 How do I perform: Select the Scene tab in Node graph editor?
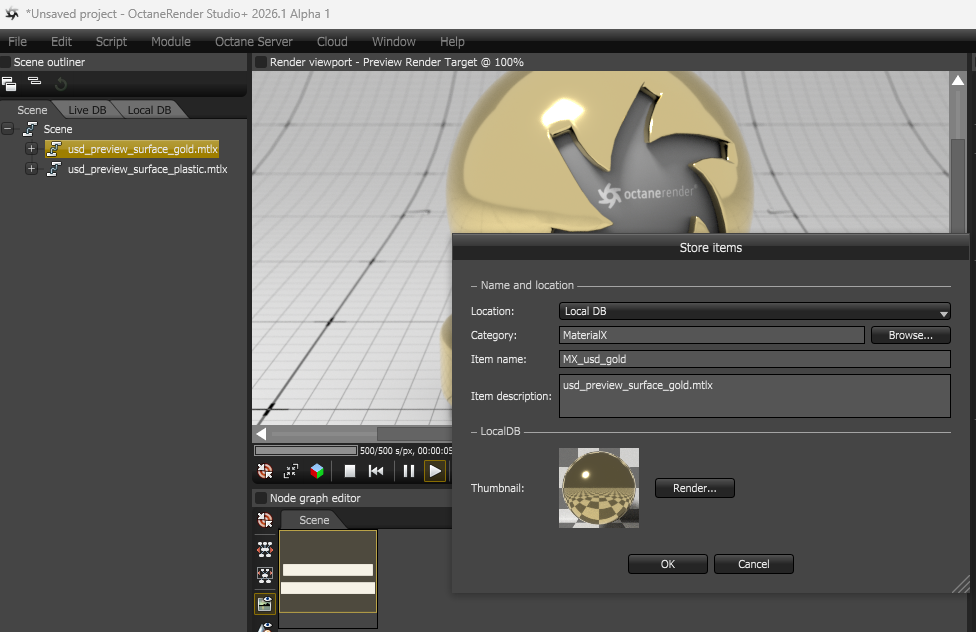[314, 520]
